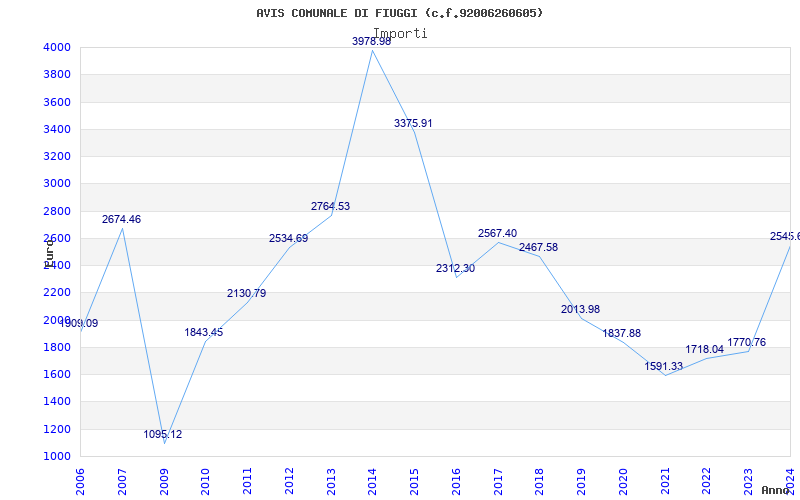800x500 pixels.
Task: Click the data label 1591.33
Action: pos(663,366)
